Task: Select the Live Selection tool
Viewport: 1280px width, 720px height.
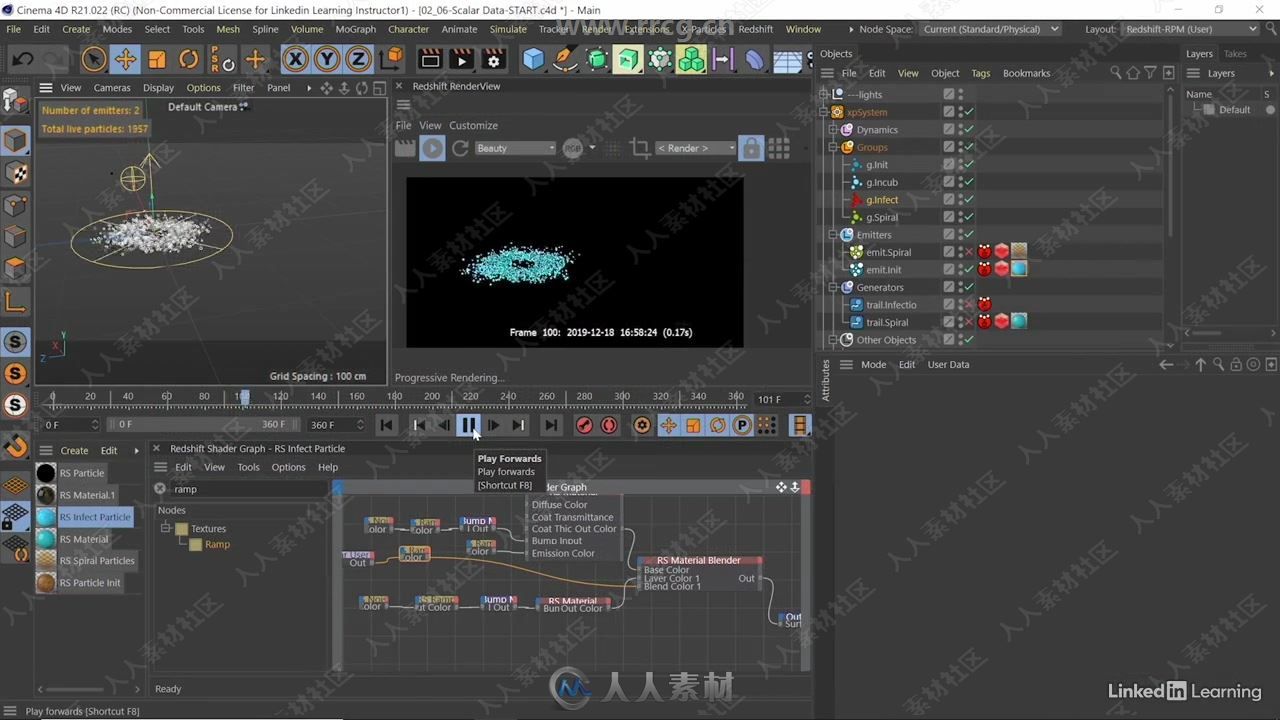Action: (x=94, y=60)
